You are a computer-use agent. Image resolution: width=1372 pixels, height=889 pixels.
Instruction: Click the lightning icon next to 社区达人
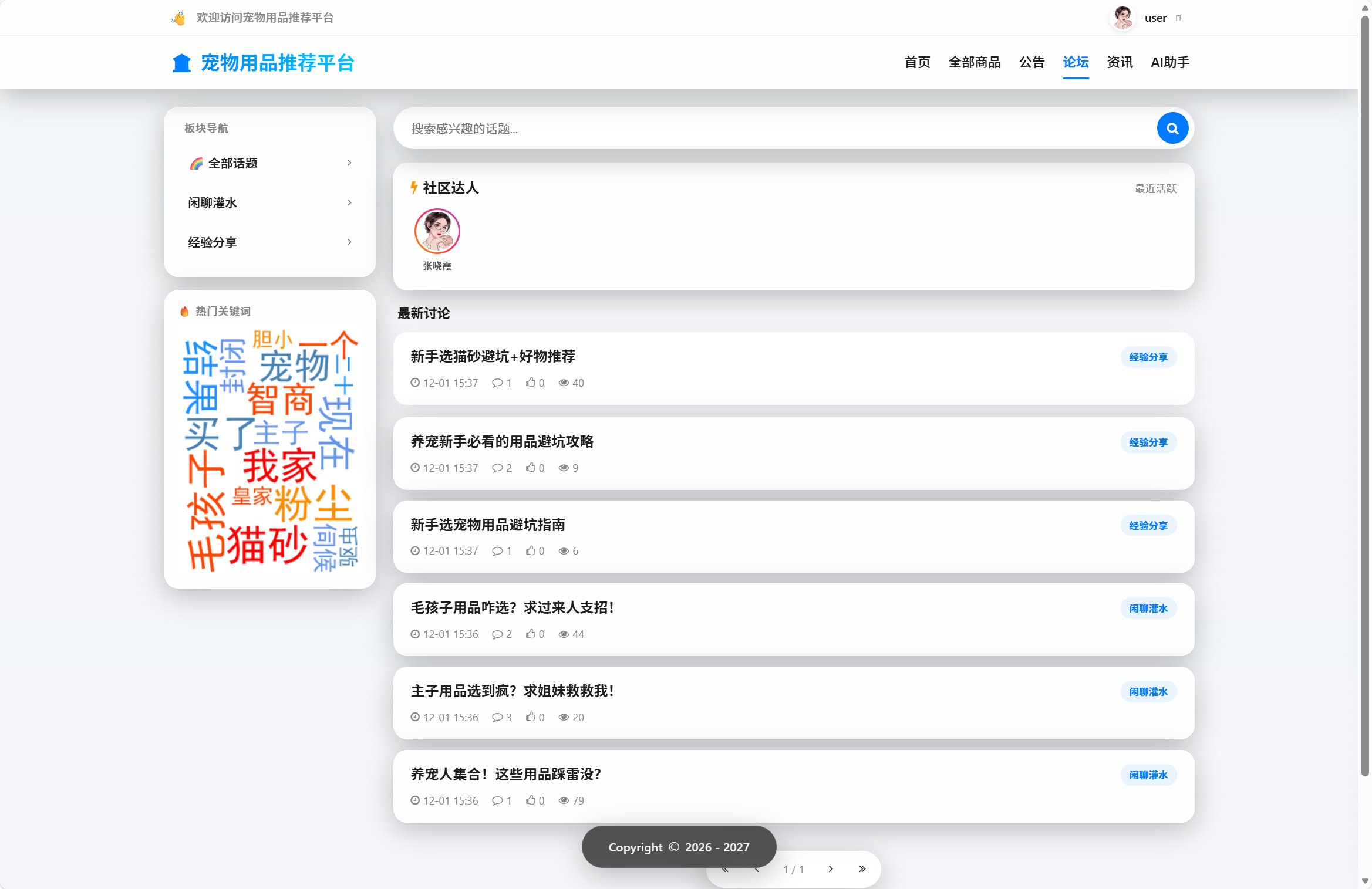[x=413, y=188]
